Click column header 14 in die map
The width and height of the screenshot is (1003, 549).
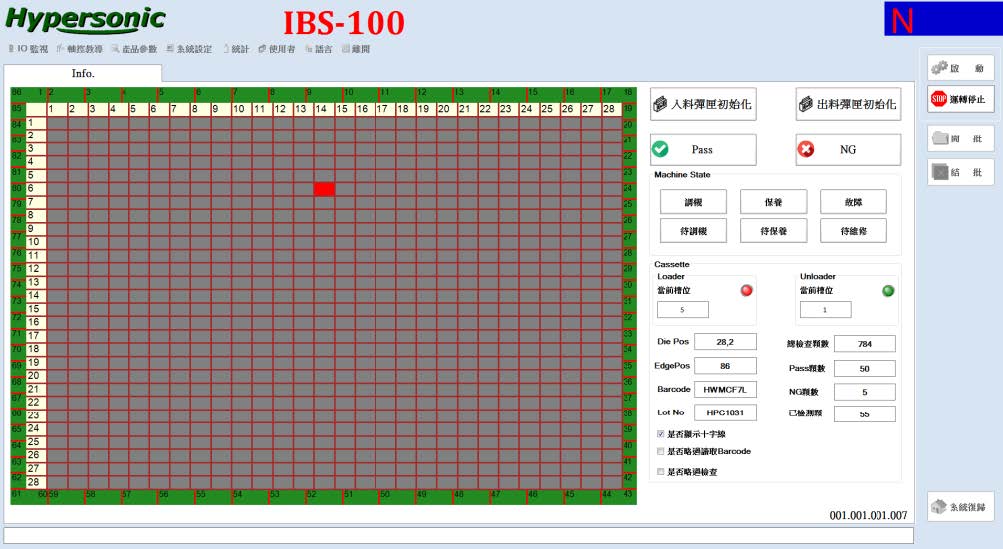point(324,109)
